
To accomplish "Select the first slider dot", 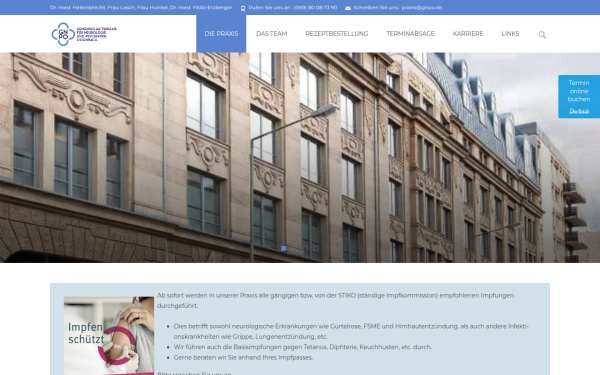I will click(284, 248).
